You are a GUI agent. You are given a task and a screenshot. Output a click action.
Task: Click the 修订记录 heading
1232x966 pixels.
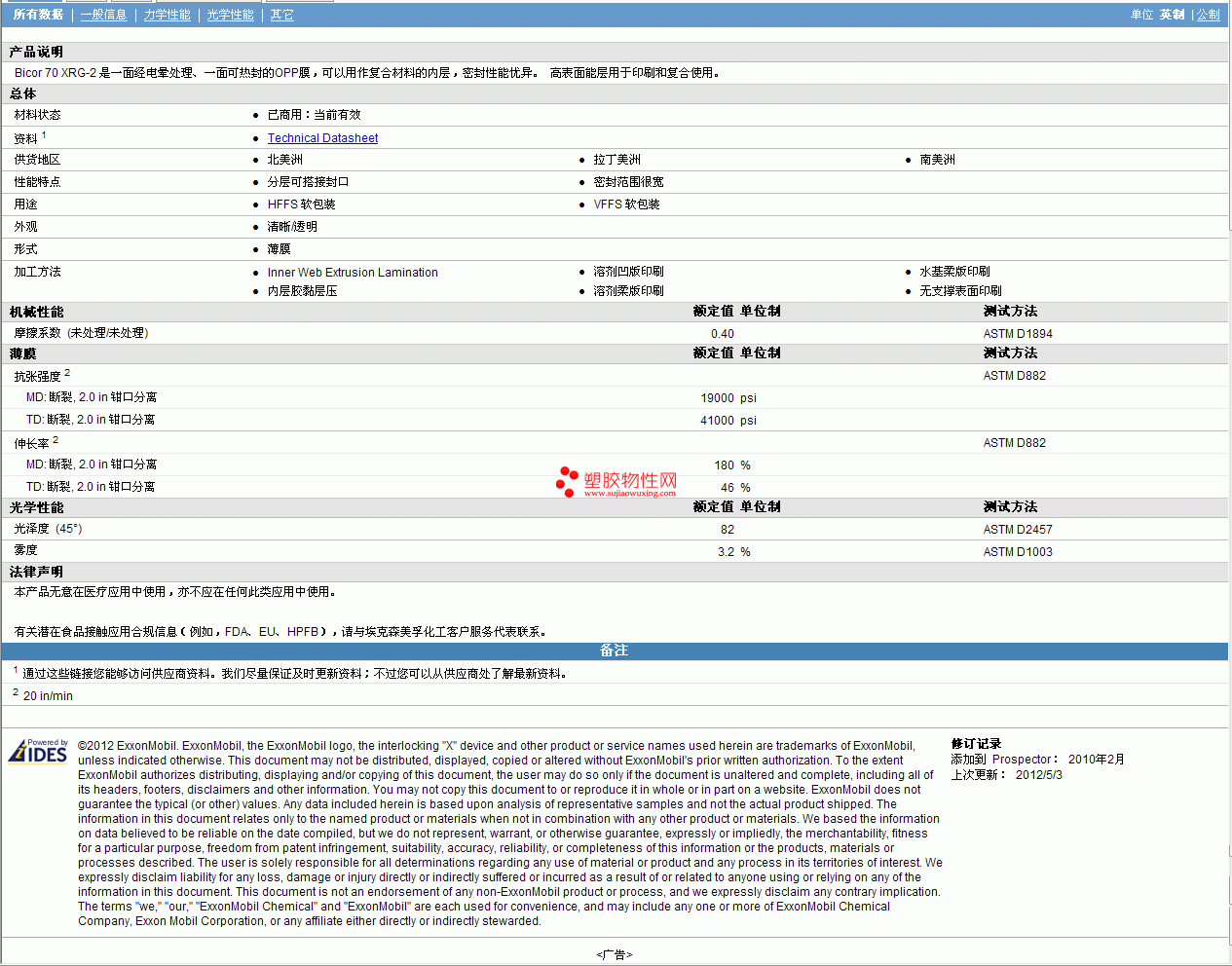976,744
